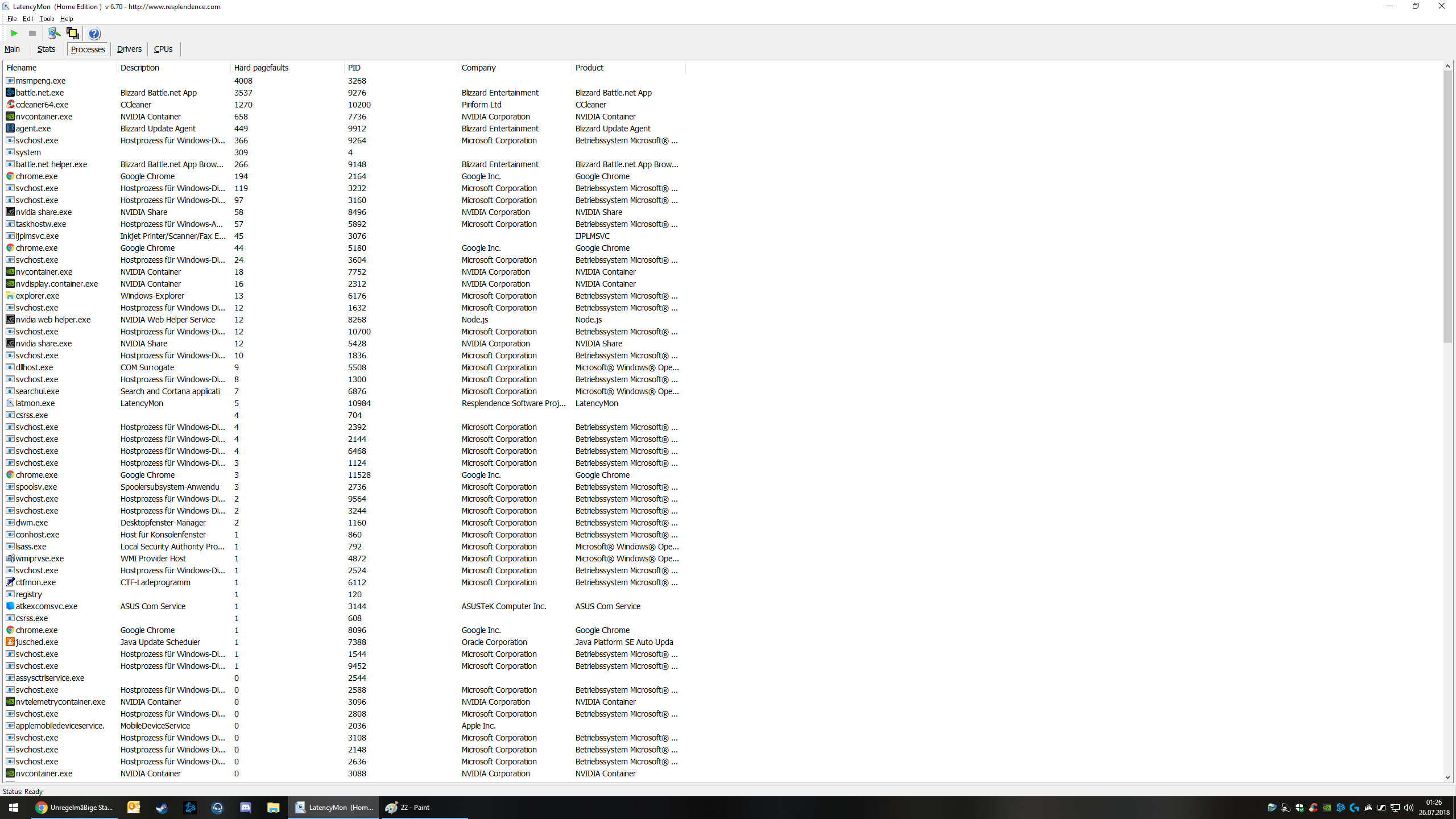
Task: Switch to the Drivers tab
Action: (129, 49)
